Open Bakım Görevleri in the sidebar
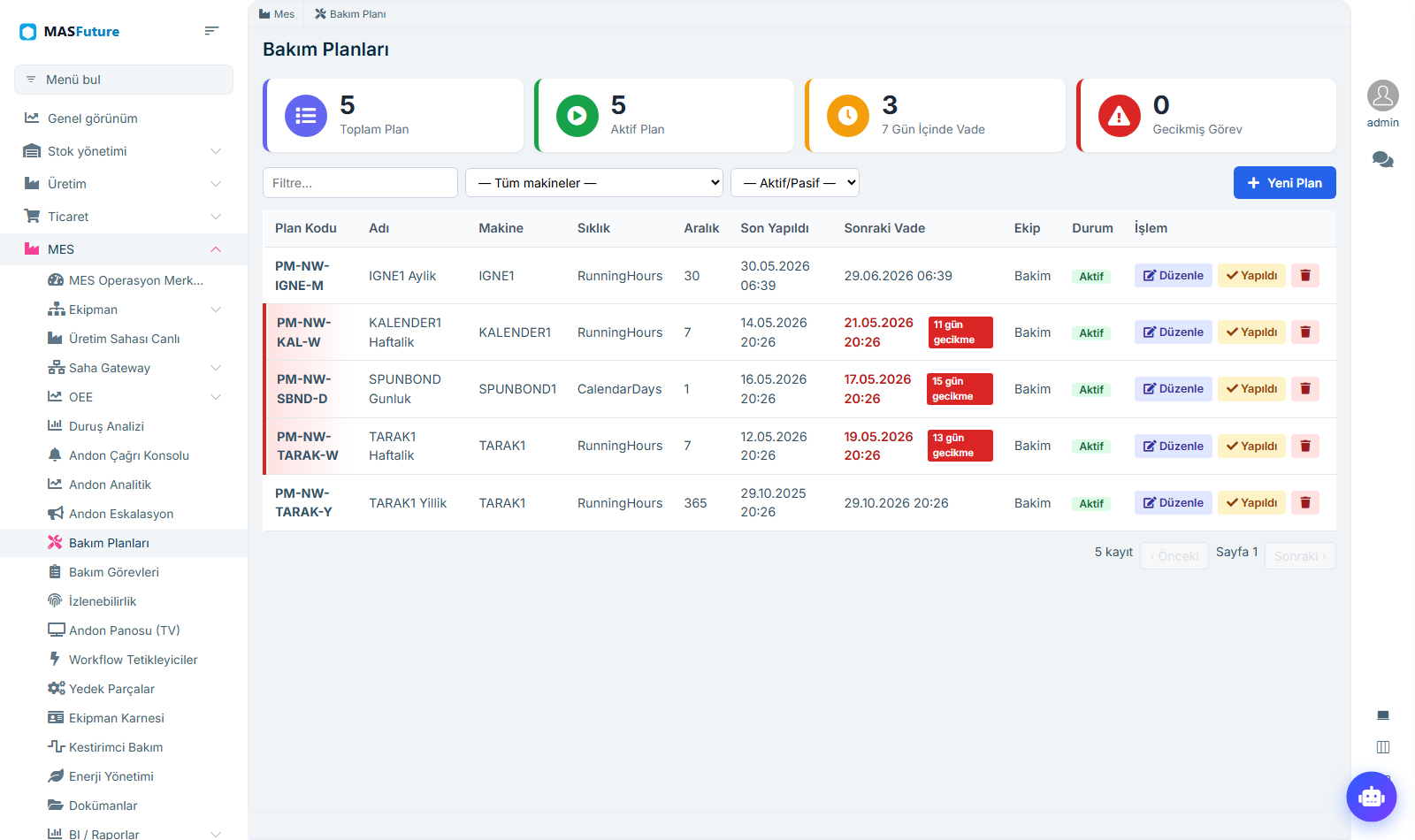The height and width of the screenshot is (840, 1415). [x=114, y=572]
